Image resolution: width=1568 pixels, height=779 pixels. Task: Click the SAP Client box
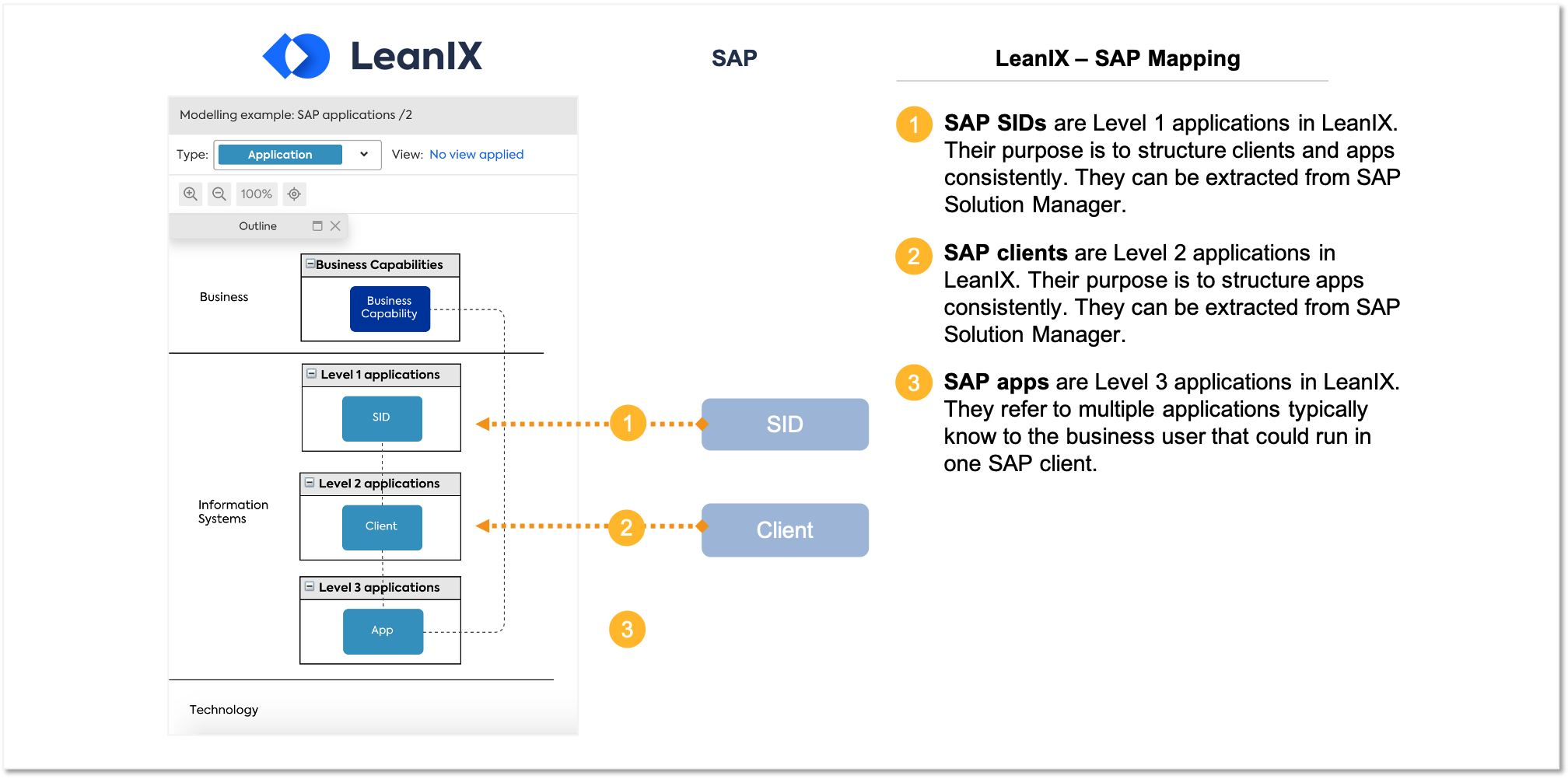[785, 530]
